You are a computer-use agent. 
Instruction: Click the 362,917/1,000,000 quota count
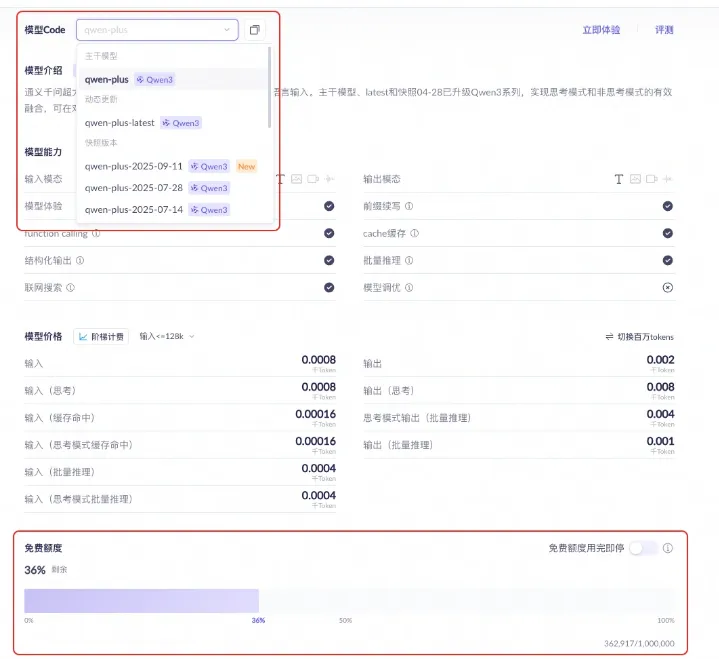639,643
